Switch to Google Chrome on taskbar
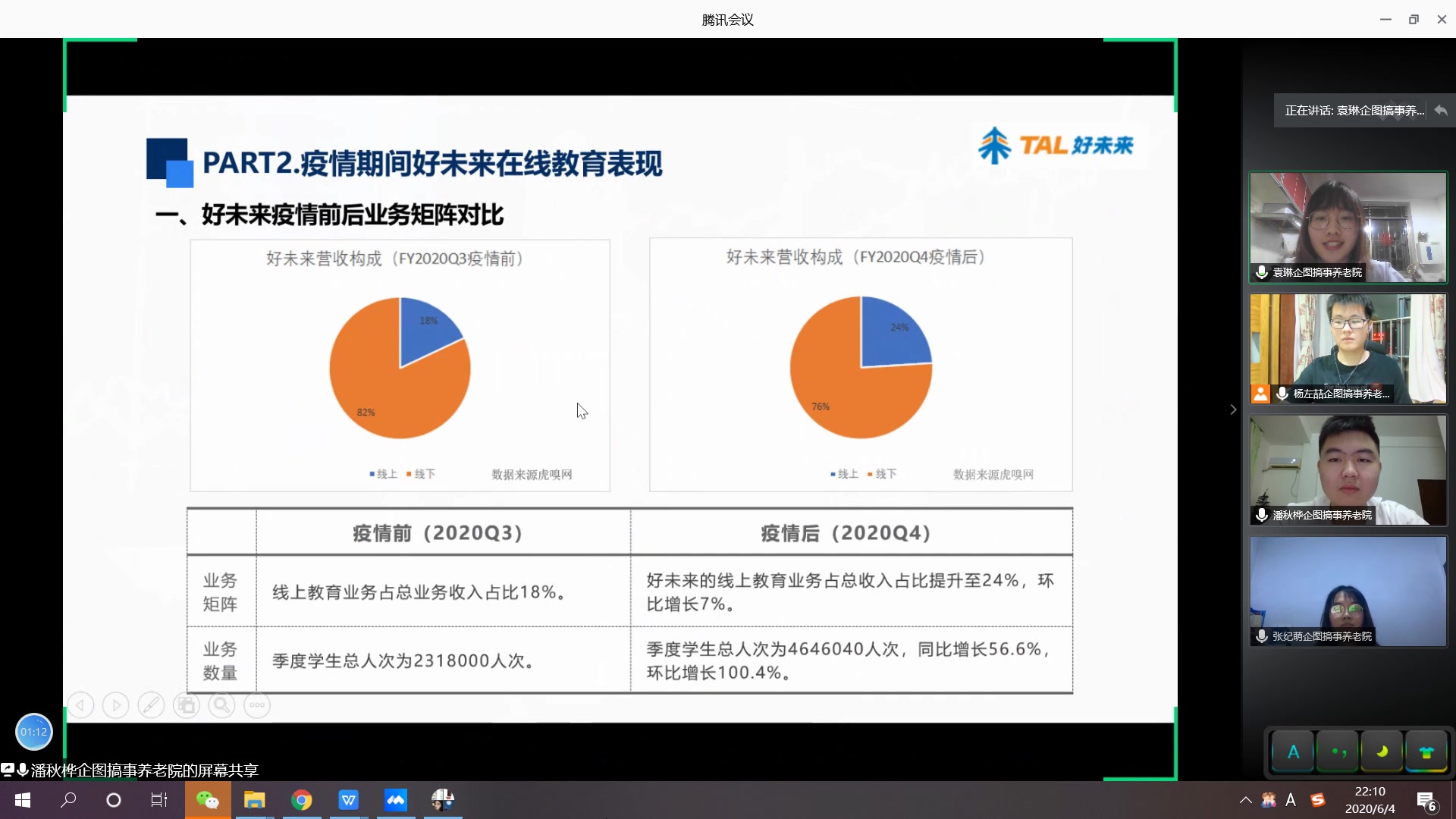The width and height of the screenshot is (1456, 819). coord(302,800)
